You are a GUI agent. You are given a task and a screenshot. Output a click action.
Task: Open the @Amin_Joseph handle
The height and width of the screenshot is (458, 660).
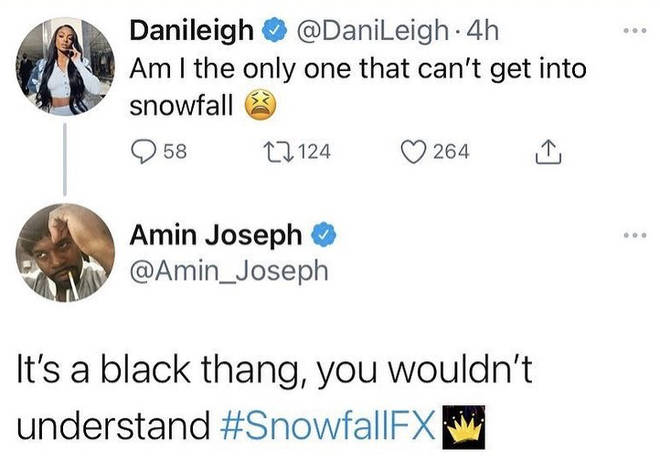pyautogui.click(x=229, y=271)
